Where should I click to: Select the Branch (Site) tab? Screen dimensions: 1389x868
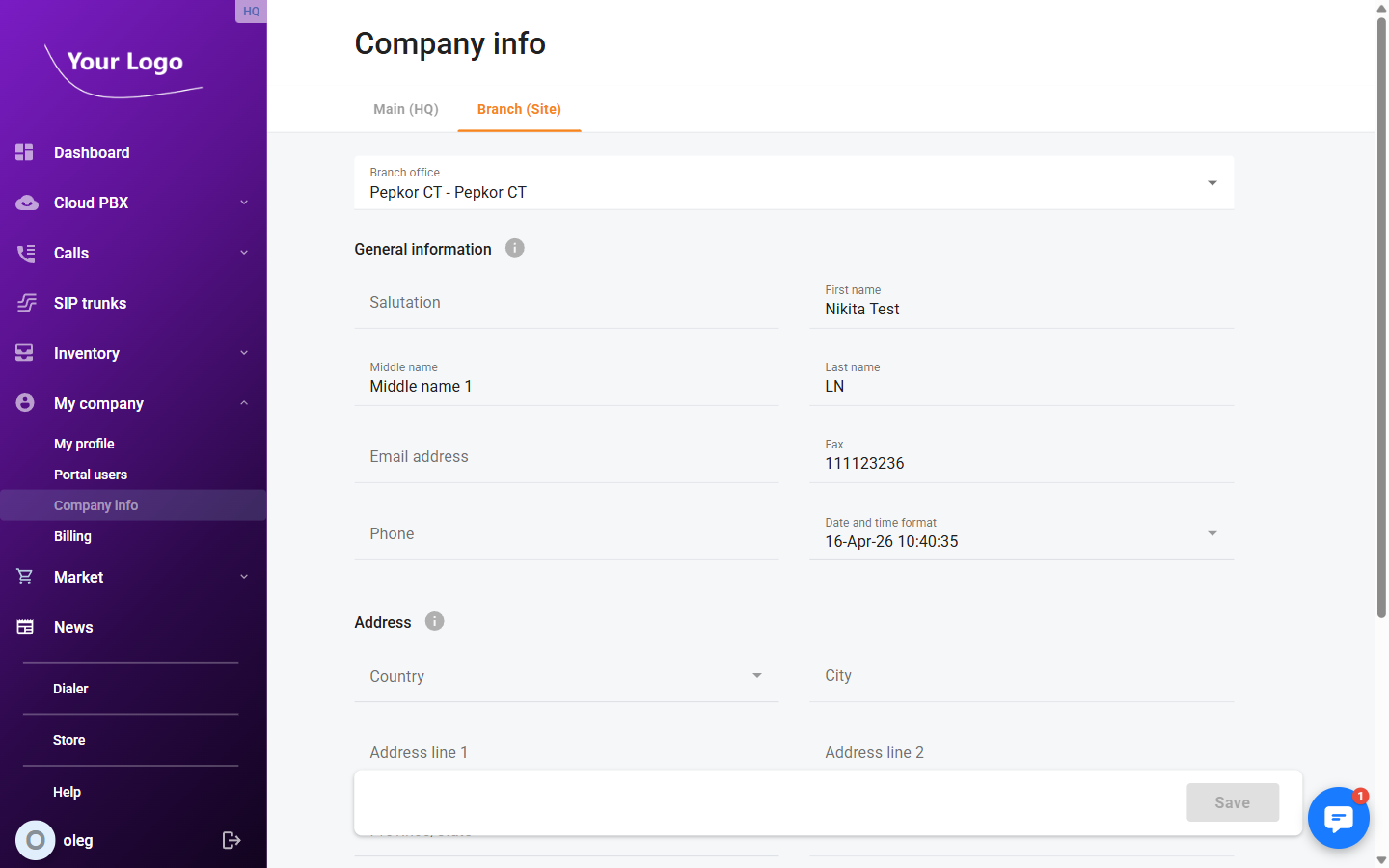pos(519,109)
